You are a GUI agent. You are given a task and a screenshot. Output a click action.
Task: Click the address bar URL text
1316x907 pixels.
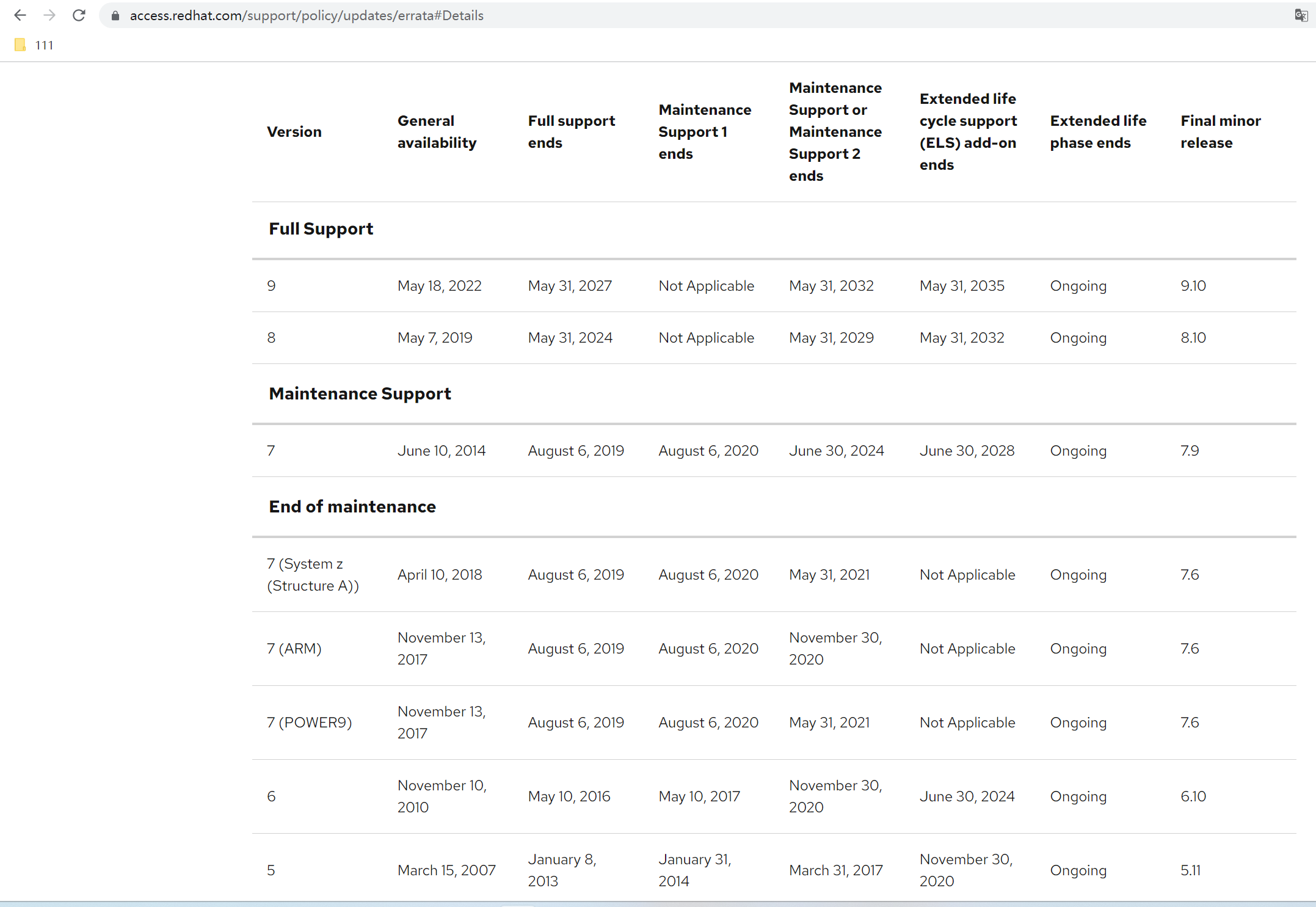(307, 16)
